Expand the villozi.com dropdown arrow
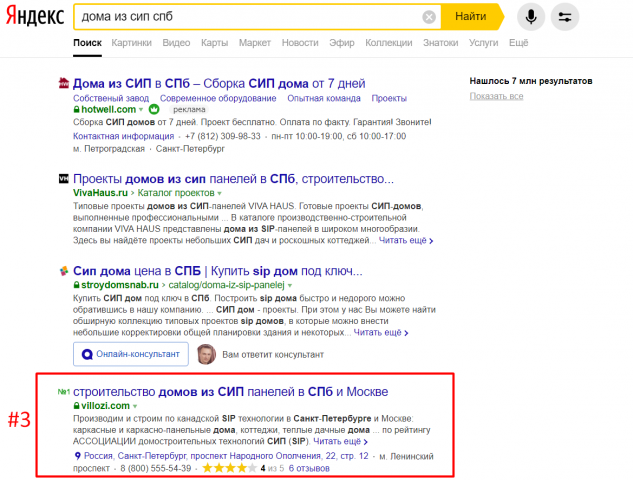 135,406
